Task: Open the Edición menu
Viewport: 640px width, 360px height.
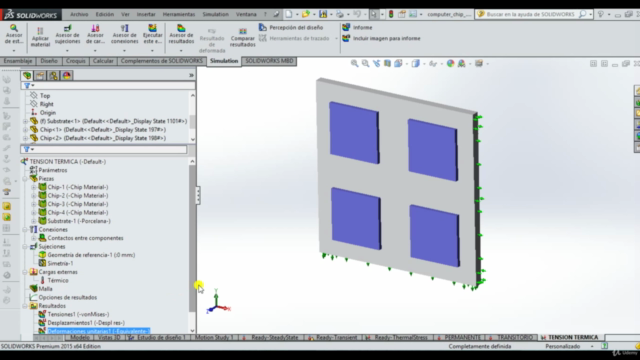Action: pos(105,14)
